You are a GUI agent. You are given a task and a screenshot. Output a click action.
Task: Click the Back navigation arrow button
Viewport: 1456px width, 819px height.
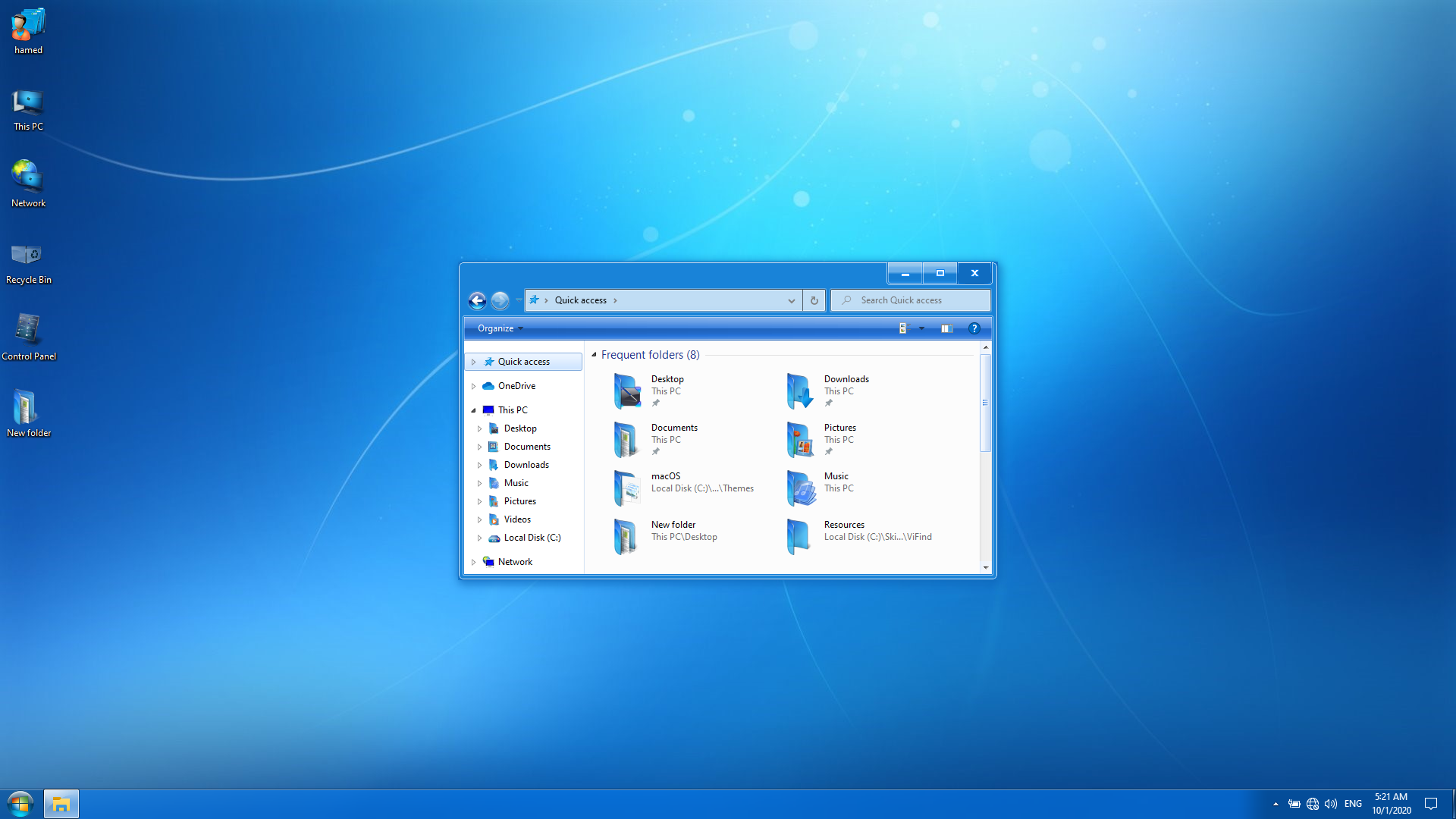477,301
